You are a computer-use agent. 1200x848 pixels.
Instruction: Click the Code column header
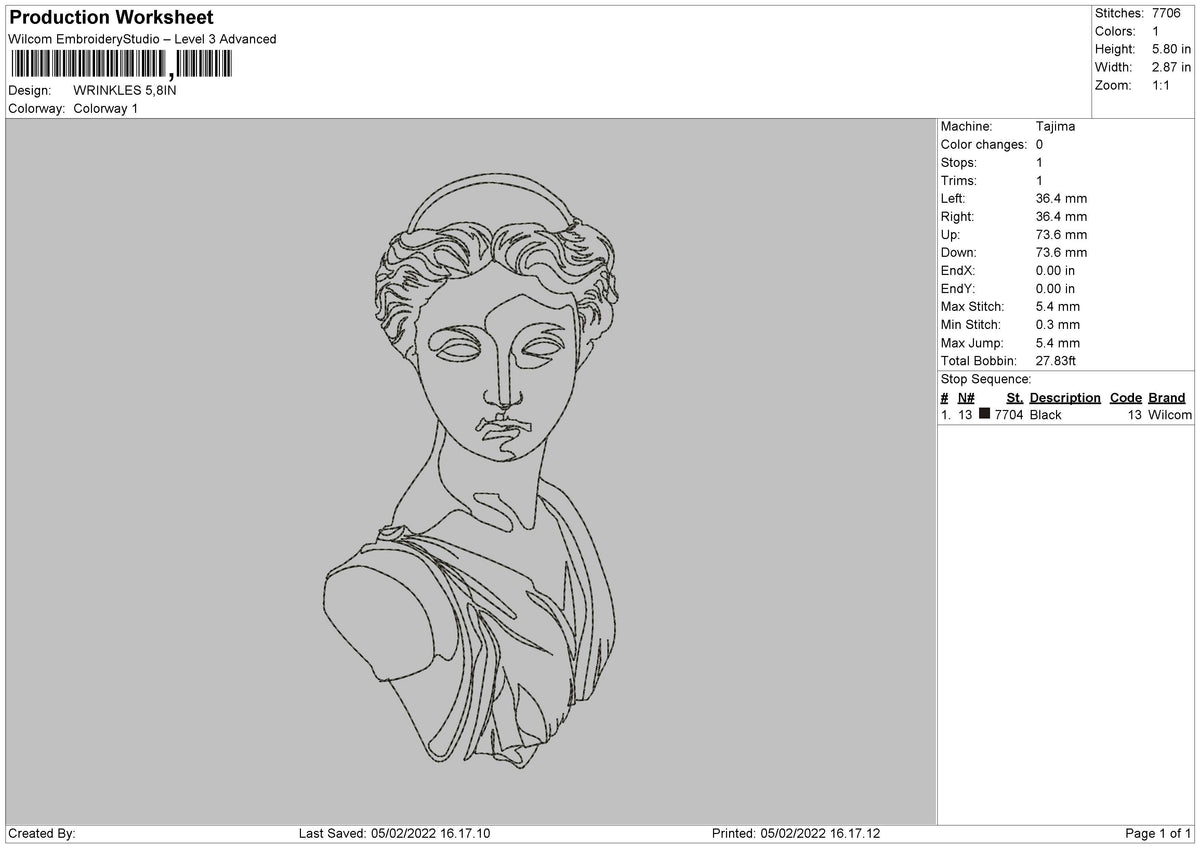1125,397
